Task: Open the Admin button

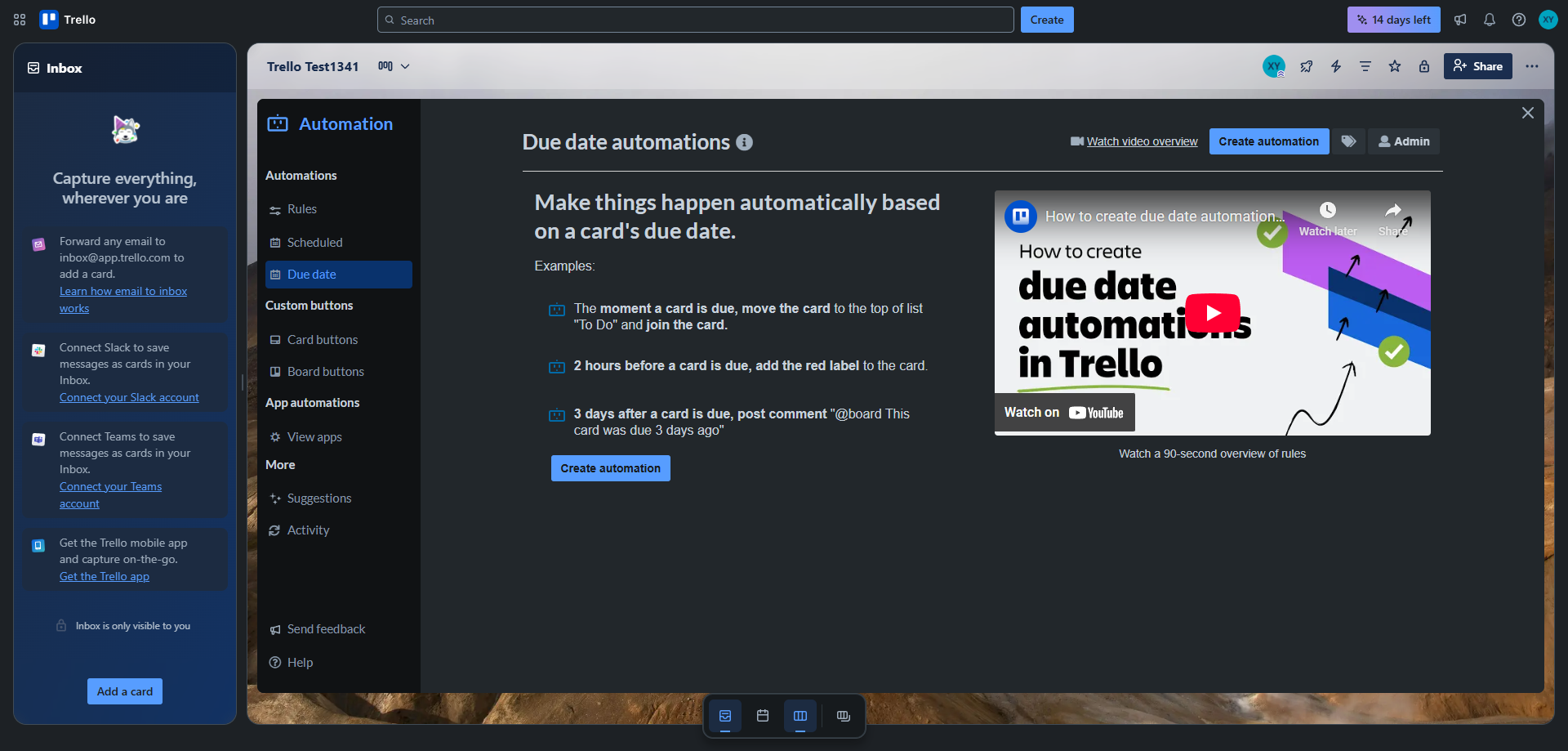Action: pos(1404,141)
